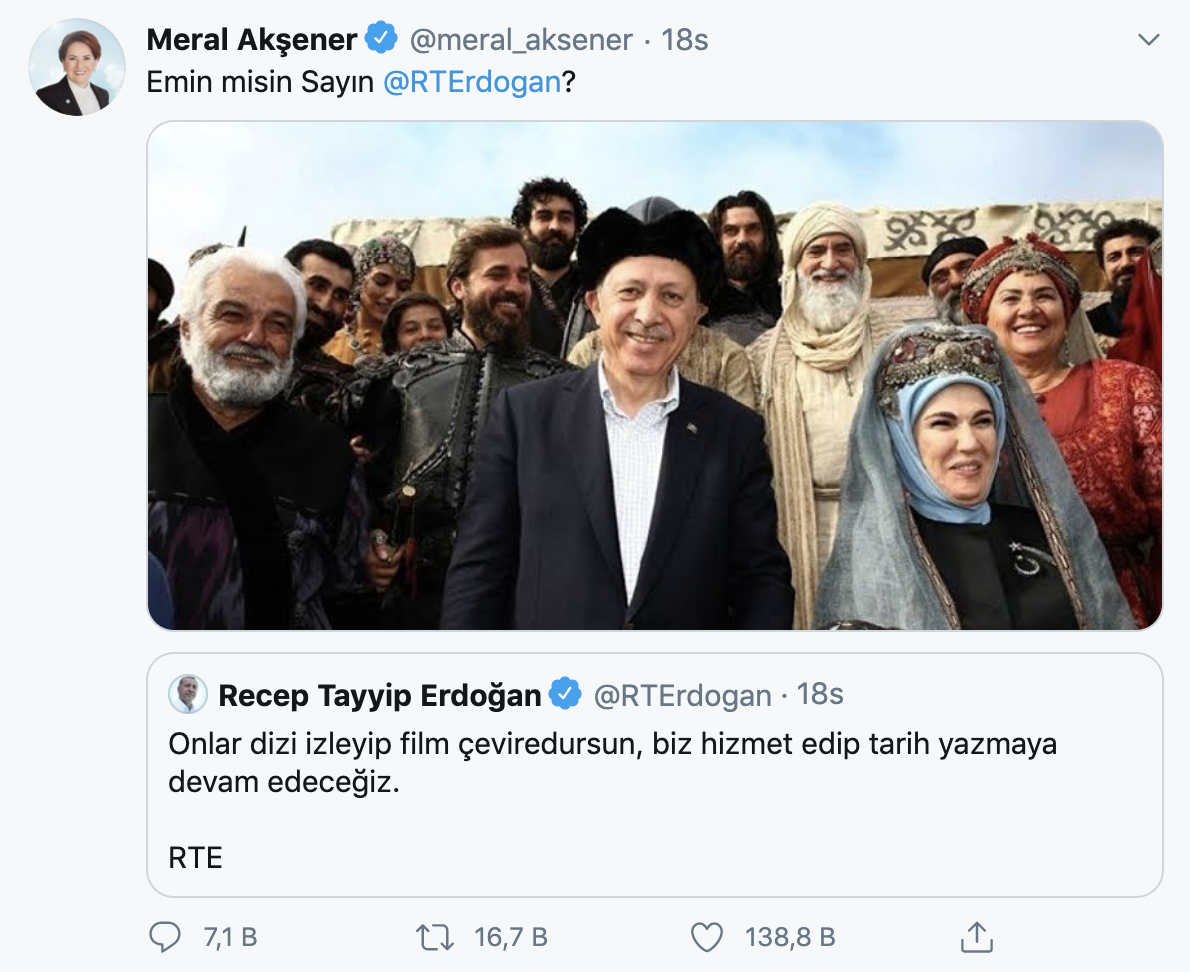
Task: Retweet this tweet via the arrows icon
Action: point(436,937)
